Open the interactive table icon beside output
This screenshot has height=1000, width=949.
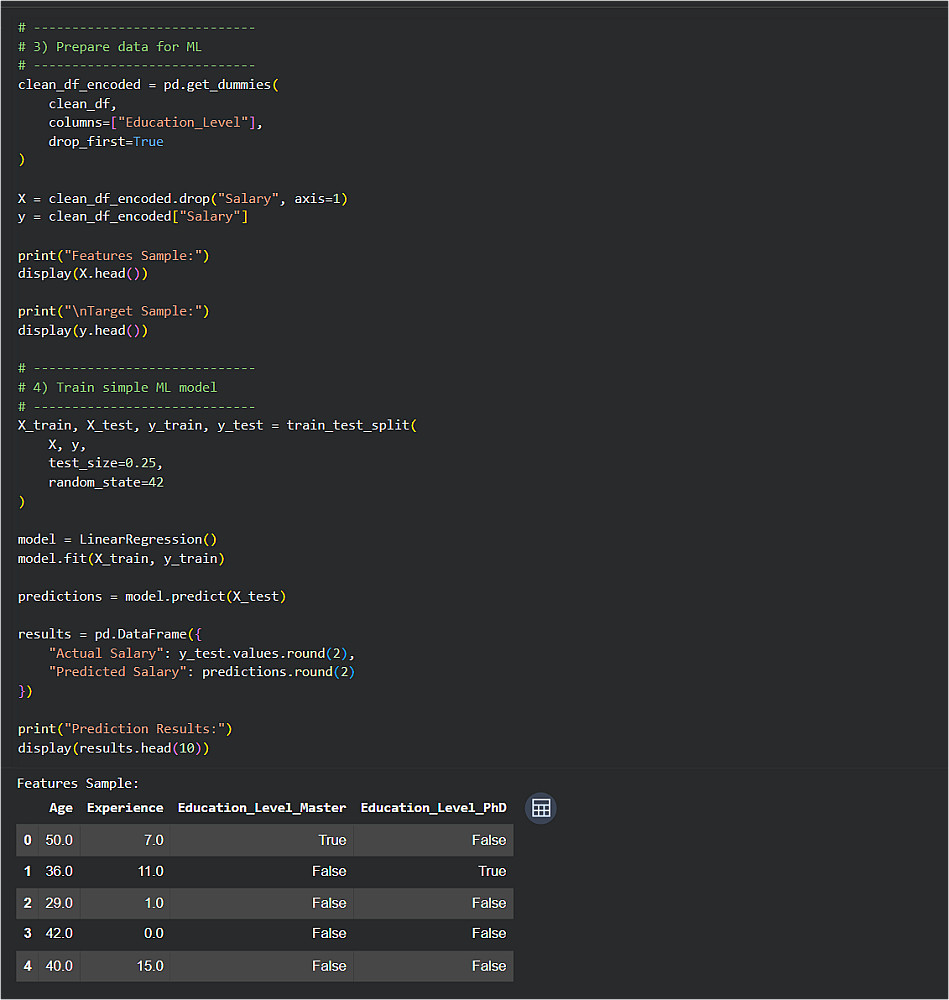[541, 808]
